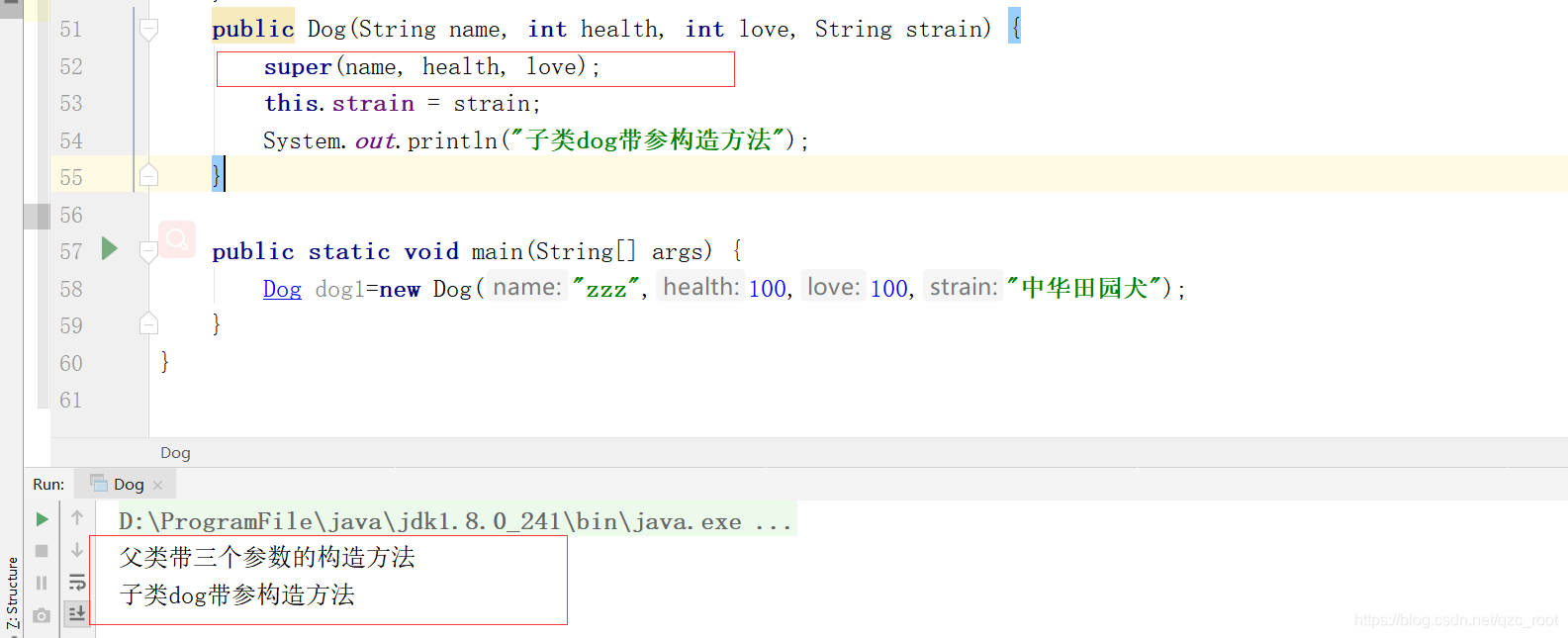
Task: Click the fold end marker at line 55
Action: (148, 176)
